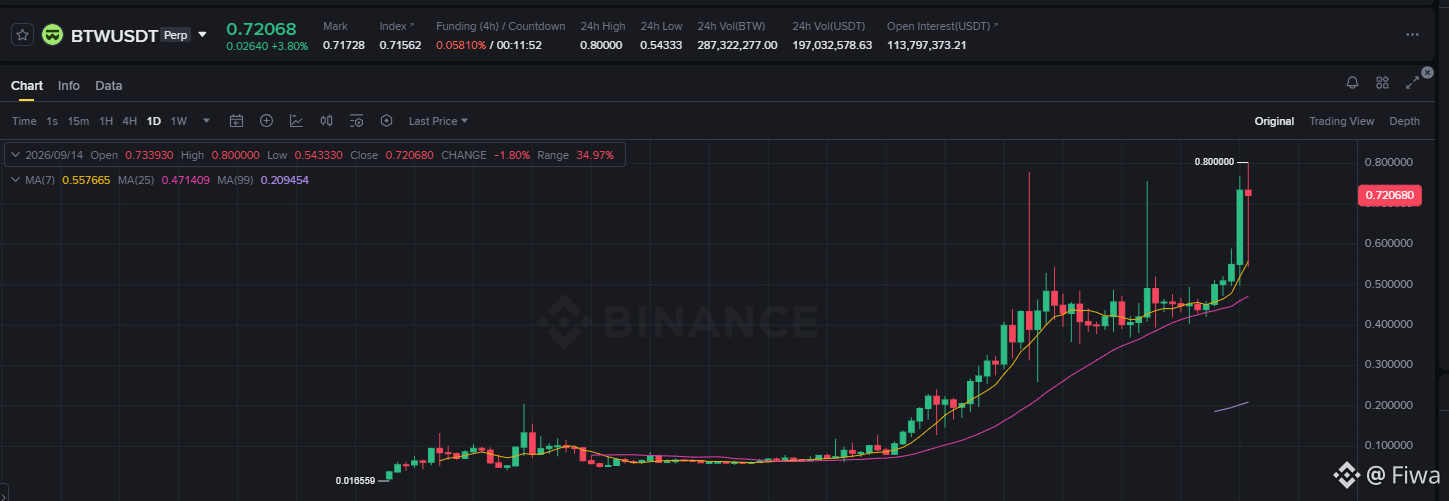Expand the BTWUSDT pair selector arrow
The image size is (1449, 501).
tap(203, 34)
